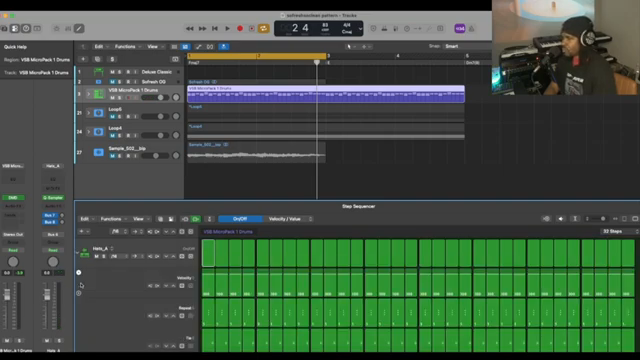Expand the Loop5 track stack
The image size is (640, 360).
tap(89, 113)
